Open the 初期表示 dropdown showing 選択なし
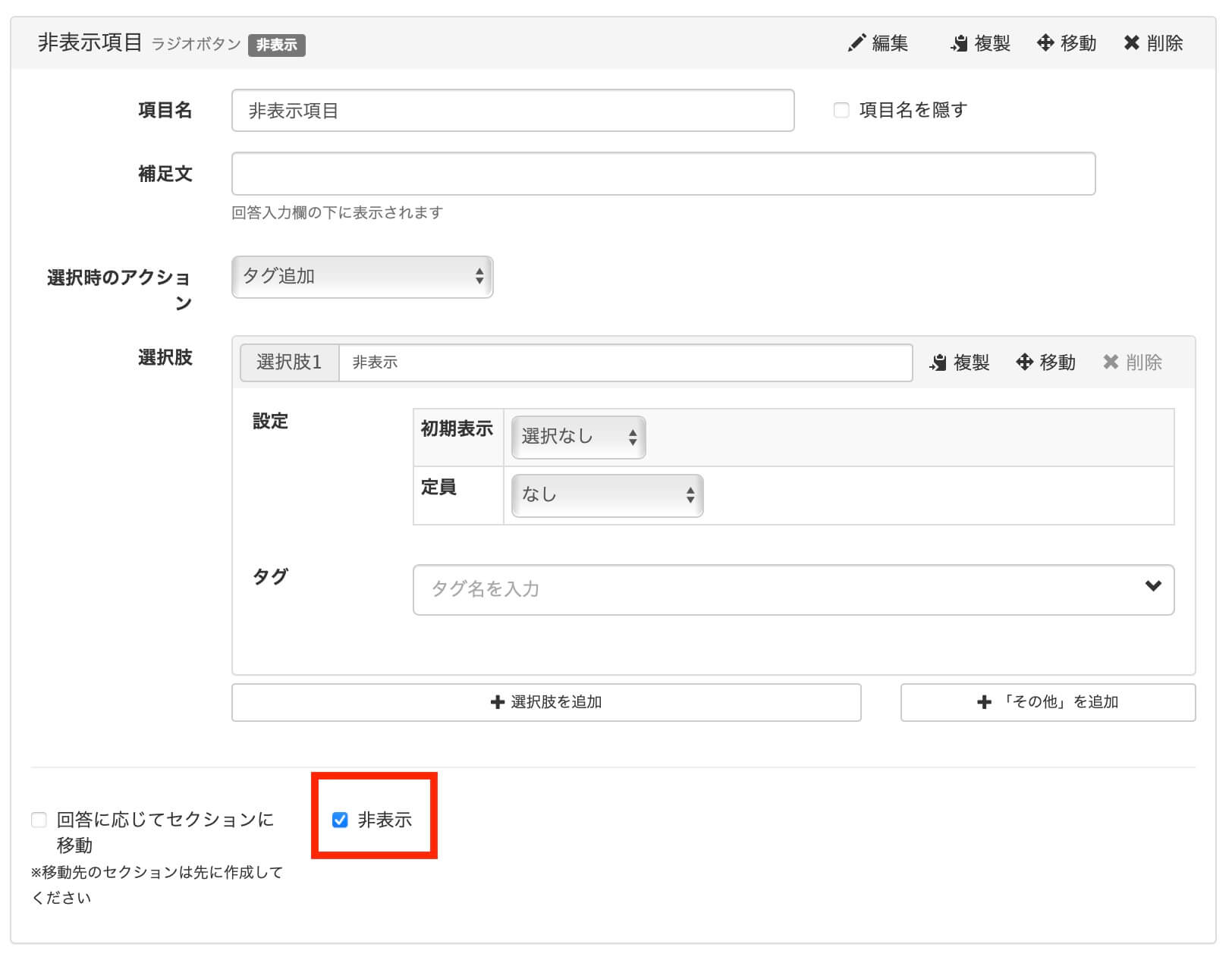 coord(578,437)
